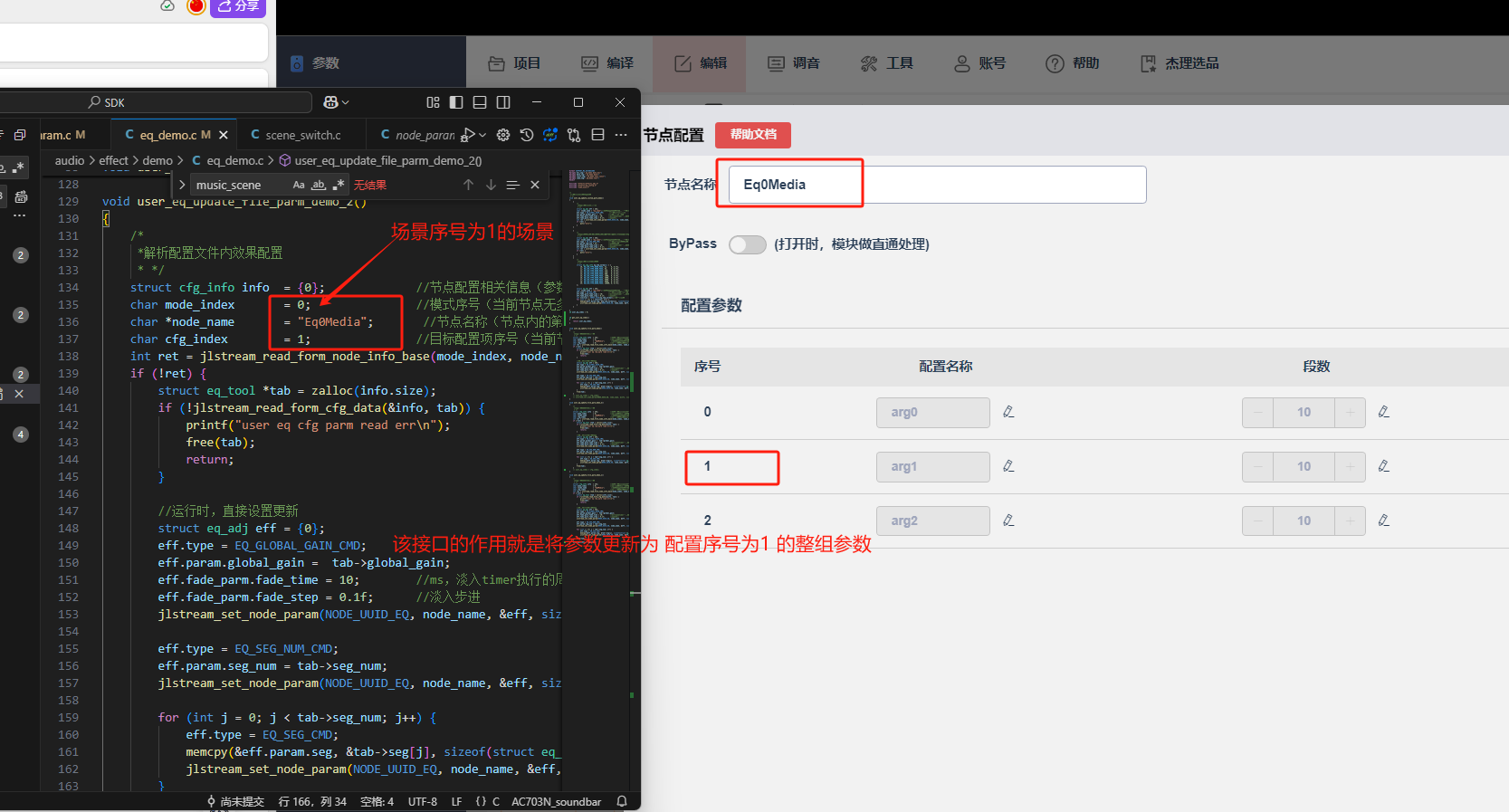1509x812 pixels.
Task: Go to the previous find match arrow
Action: (468, 185)
